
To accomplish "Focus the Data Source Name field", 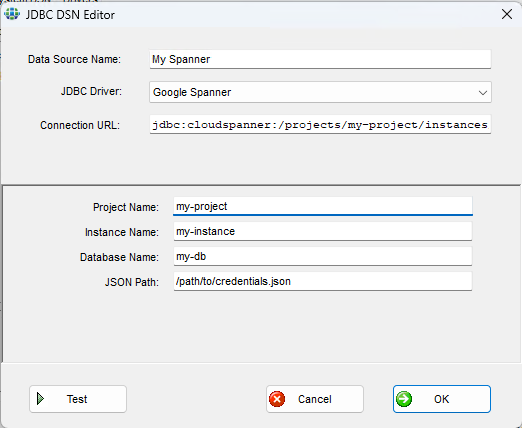I will [320, 59].
